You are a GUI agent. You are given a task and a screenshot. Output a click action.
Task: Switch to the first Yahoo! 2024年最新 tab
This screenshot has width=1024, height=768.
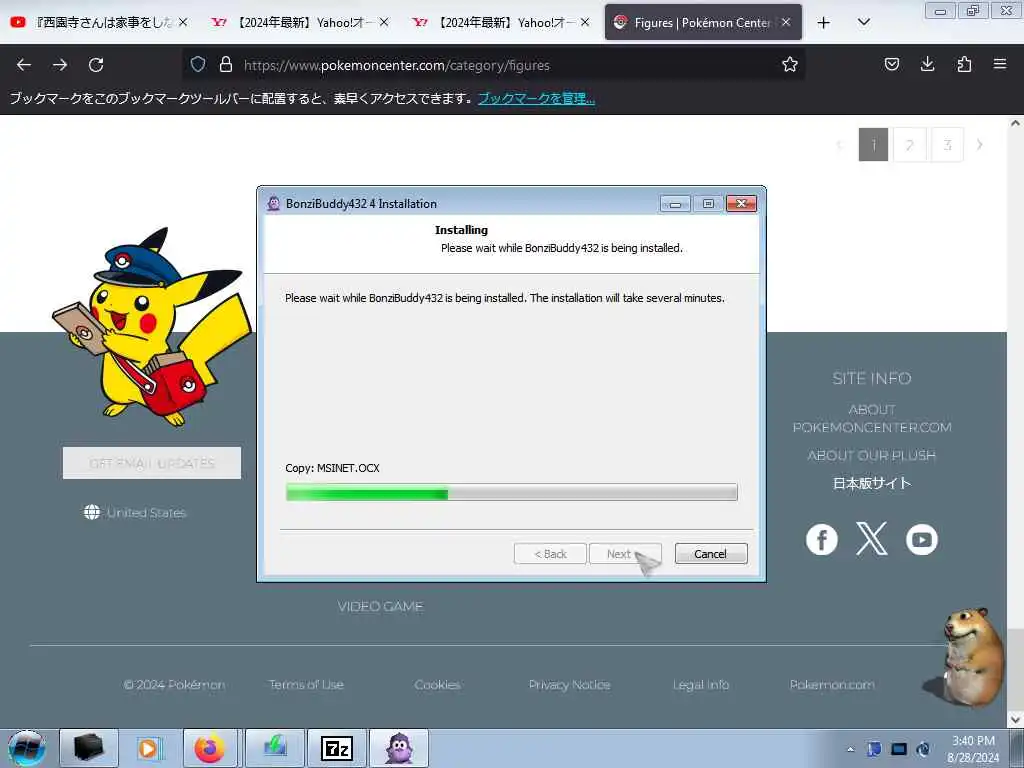pos(300,22)
